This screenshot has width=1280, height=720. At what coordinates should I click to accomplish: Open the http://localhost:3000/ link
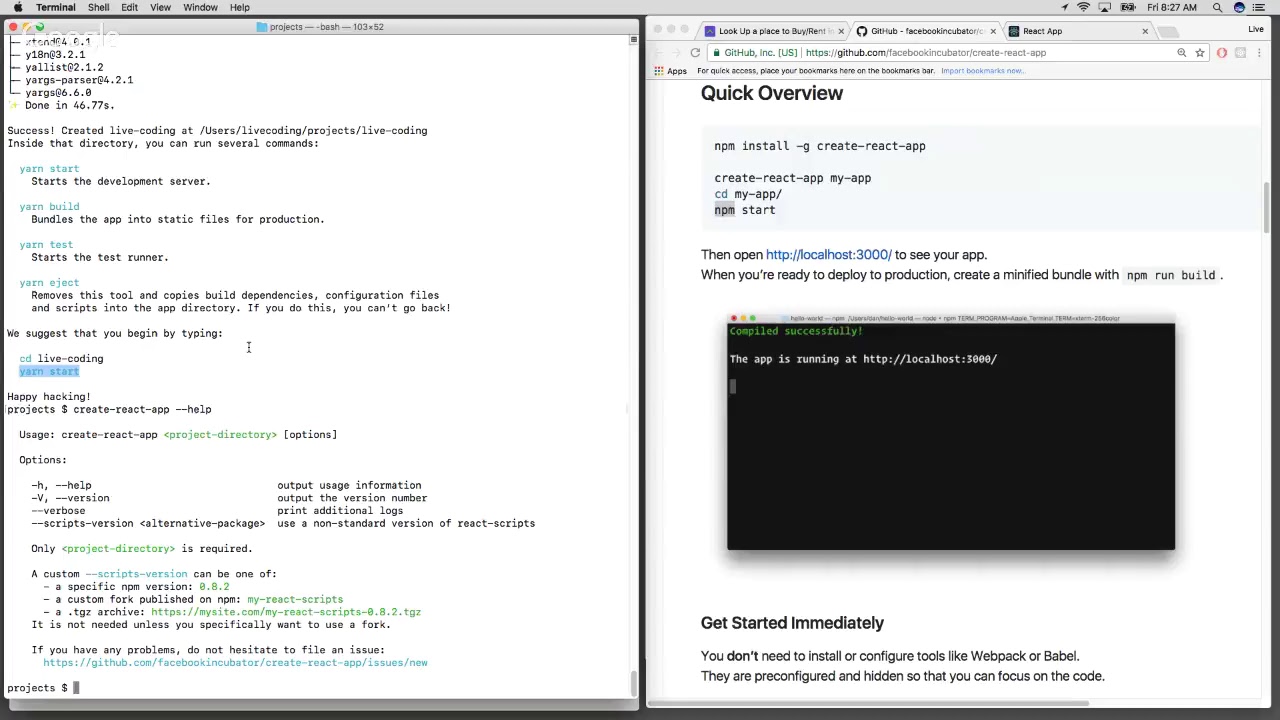(828, 255)
